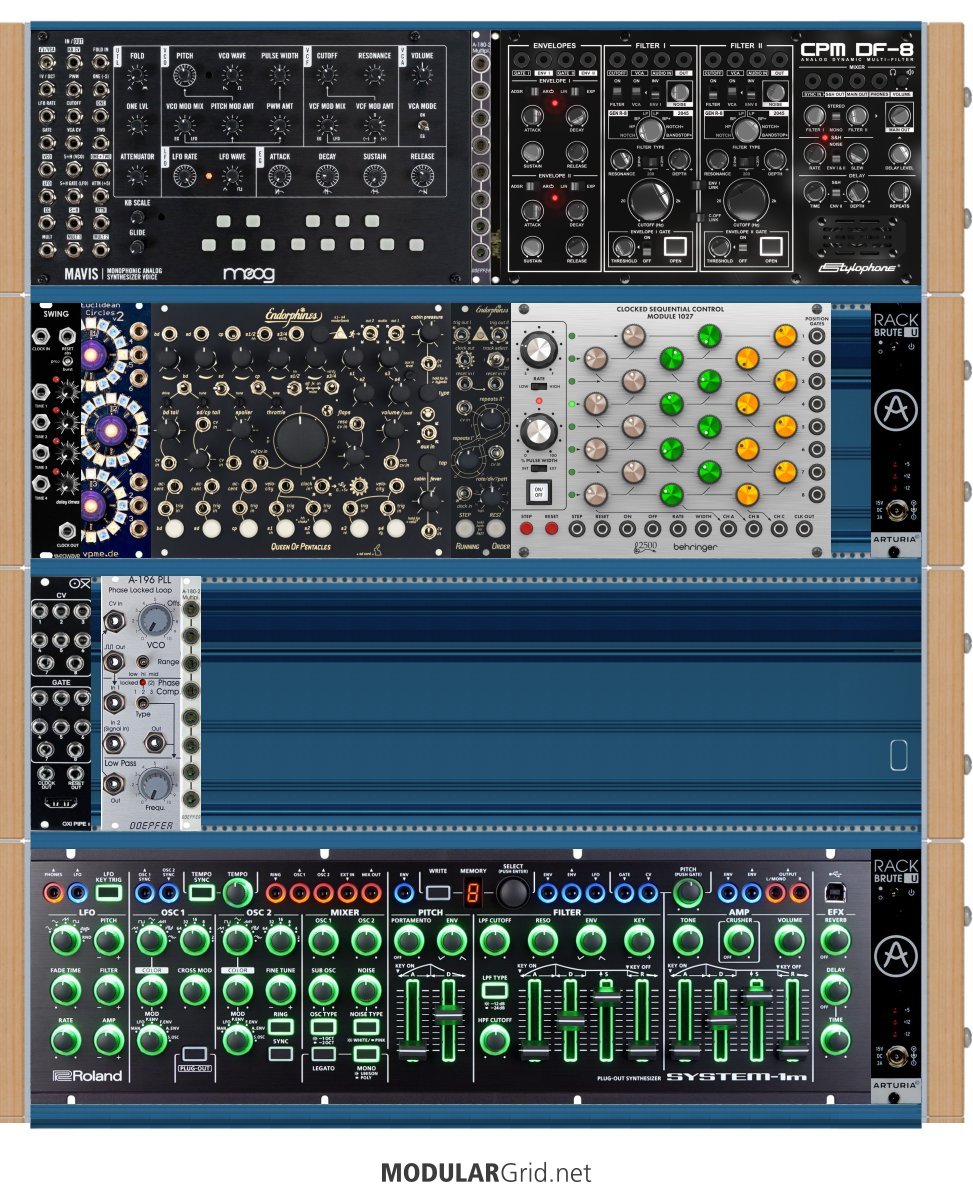The height and width of the screenshot is (1194, 973).
Task: Click the Reverb knob in the EFX section
Action: coord(835,941)
